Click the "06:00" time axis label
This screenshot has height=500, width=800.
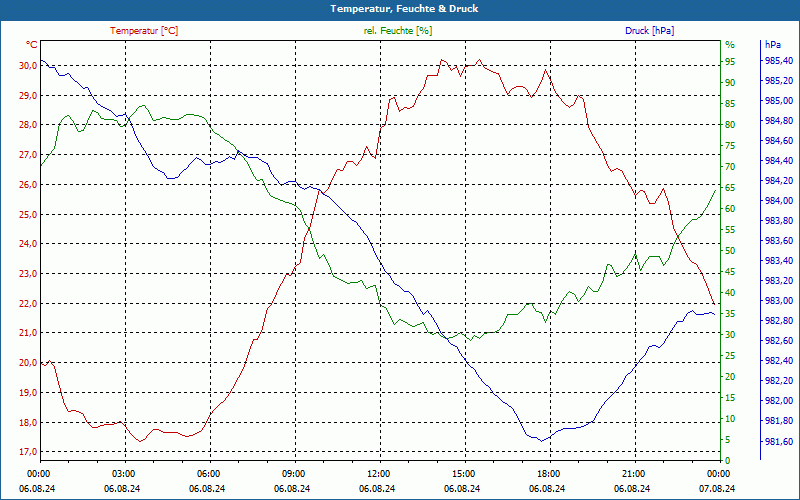click(209, 473)
